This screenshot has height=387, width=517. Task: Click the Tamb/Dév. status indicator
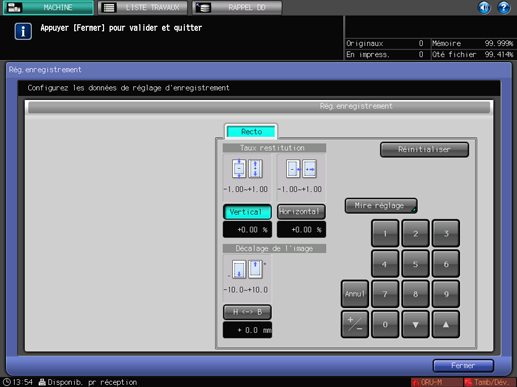tap(490, 382)
